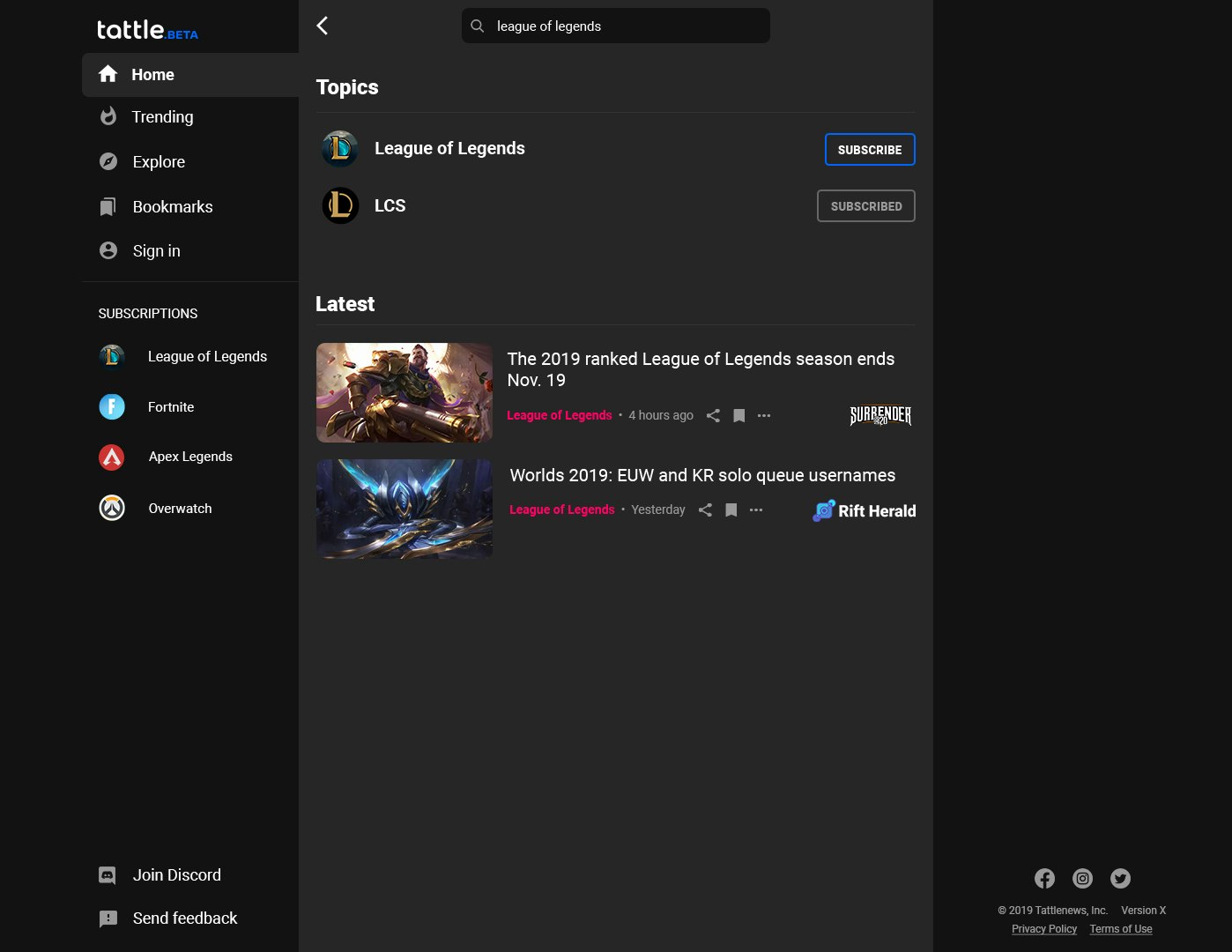Toggle the LCS Subscribed button
Screen dimensions: 1232x952
point(866,206)
